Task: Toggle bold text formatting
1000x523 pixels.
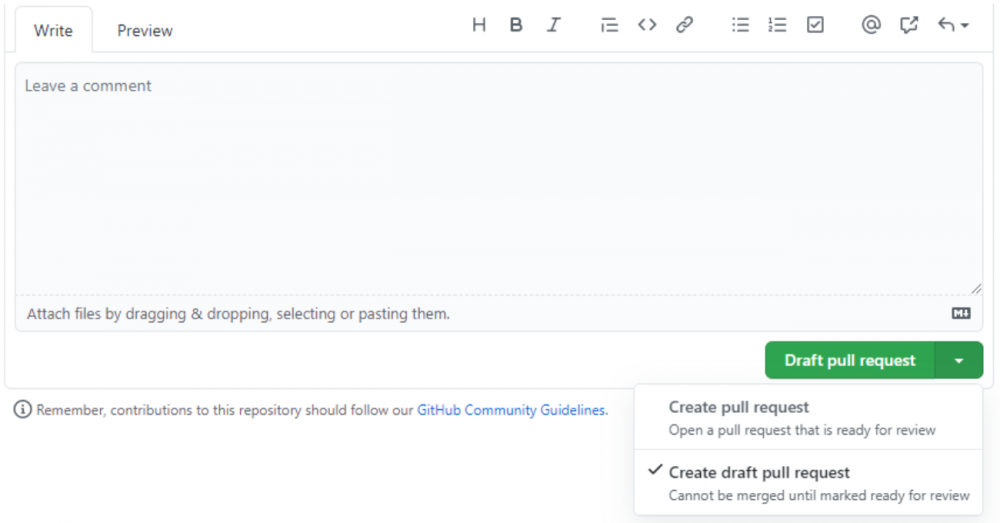Action: click(x=516, y=25)
